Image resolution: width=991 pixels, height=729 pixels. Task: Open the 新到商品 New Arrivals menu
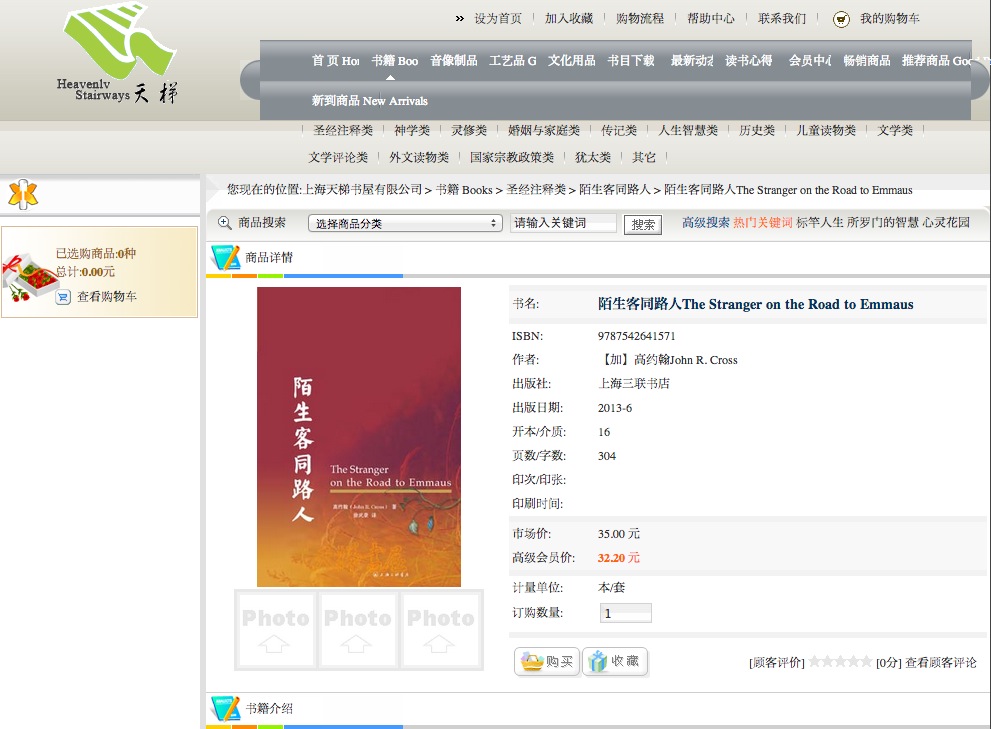tap(369, 101)
